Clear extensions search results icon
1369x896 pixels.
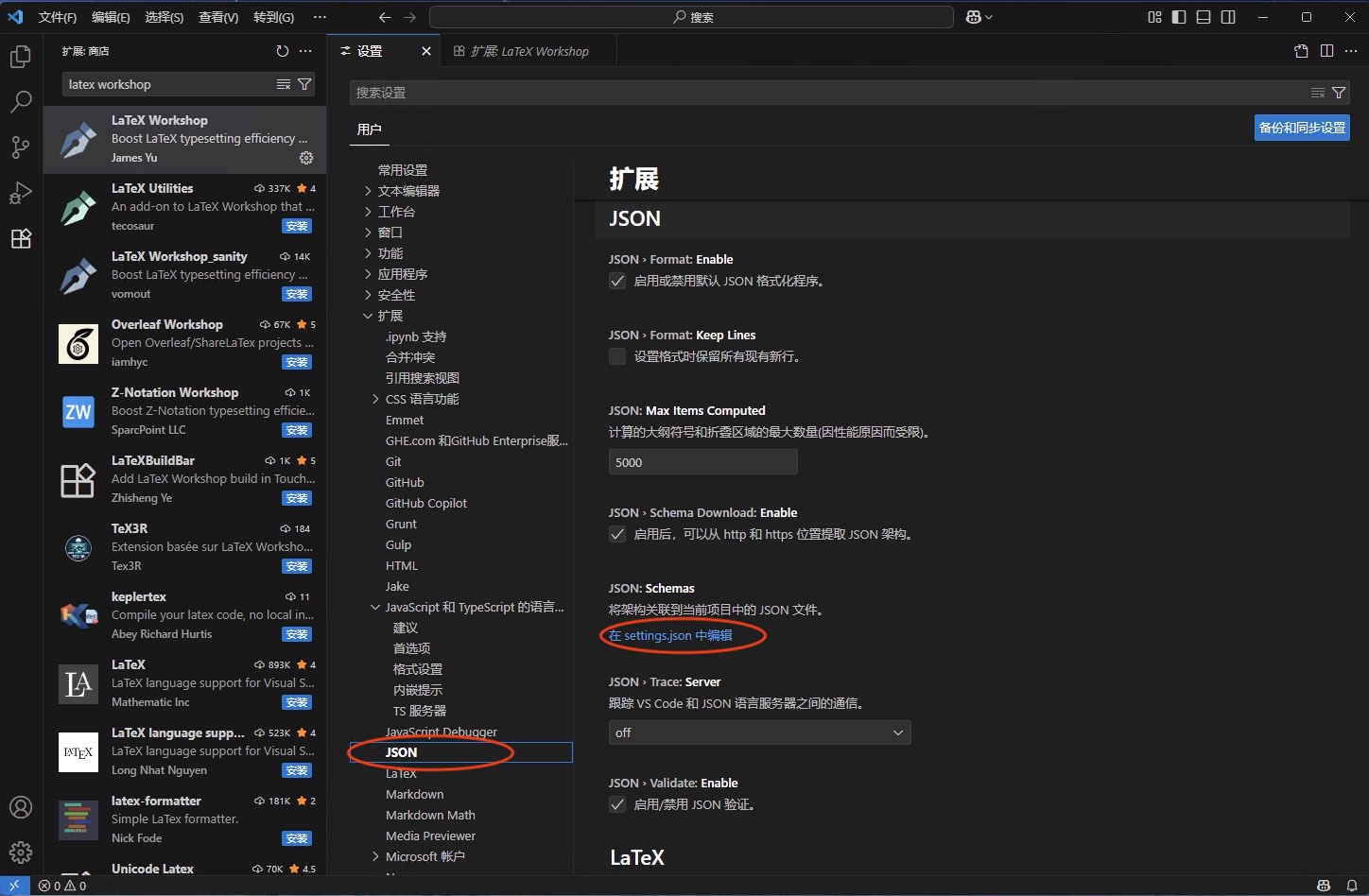tap(284, 84)
